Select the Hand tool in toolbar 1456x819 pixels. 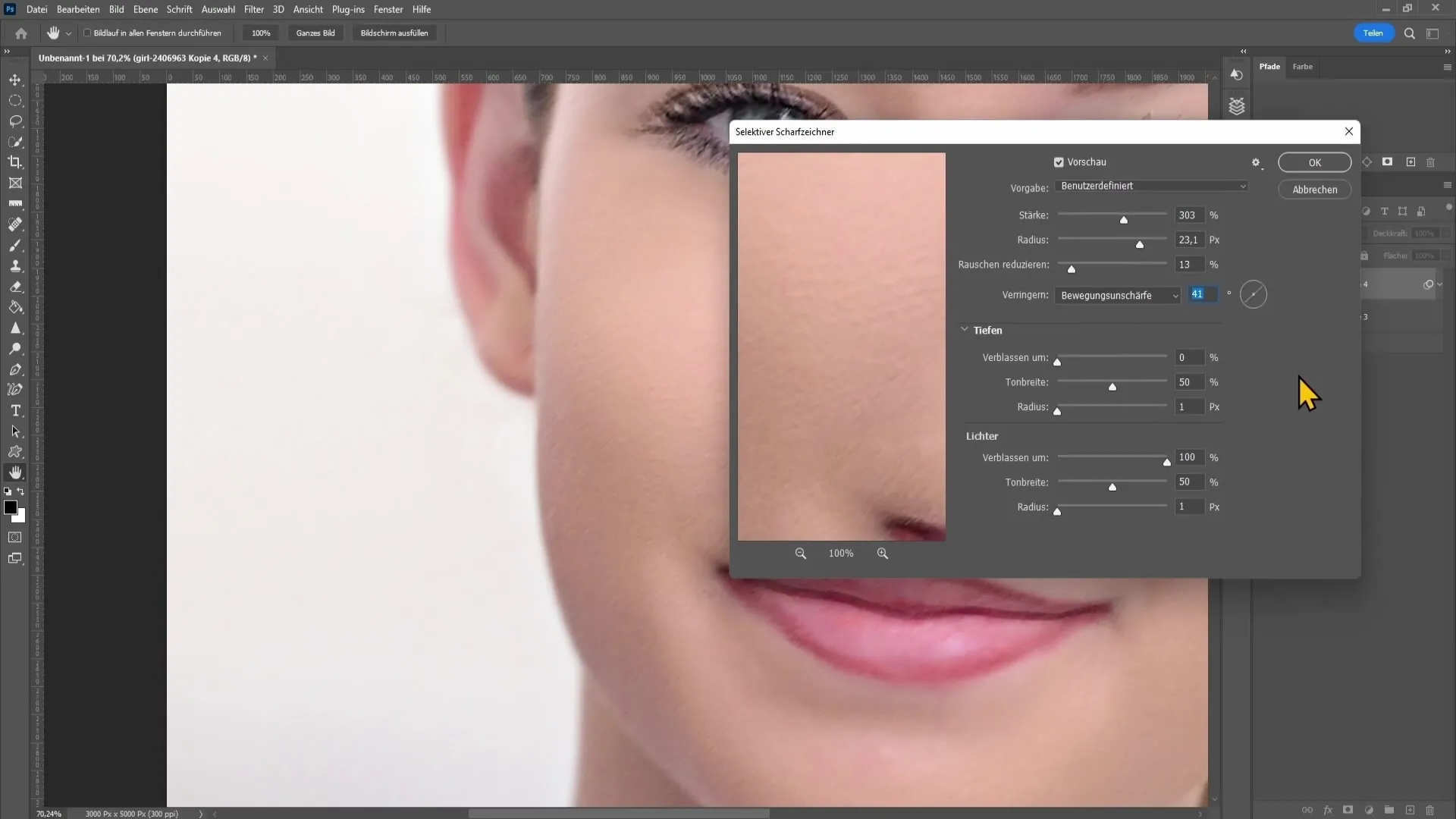(x=15, y=472)
